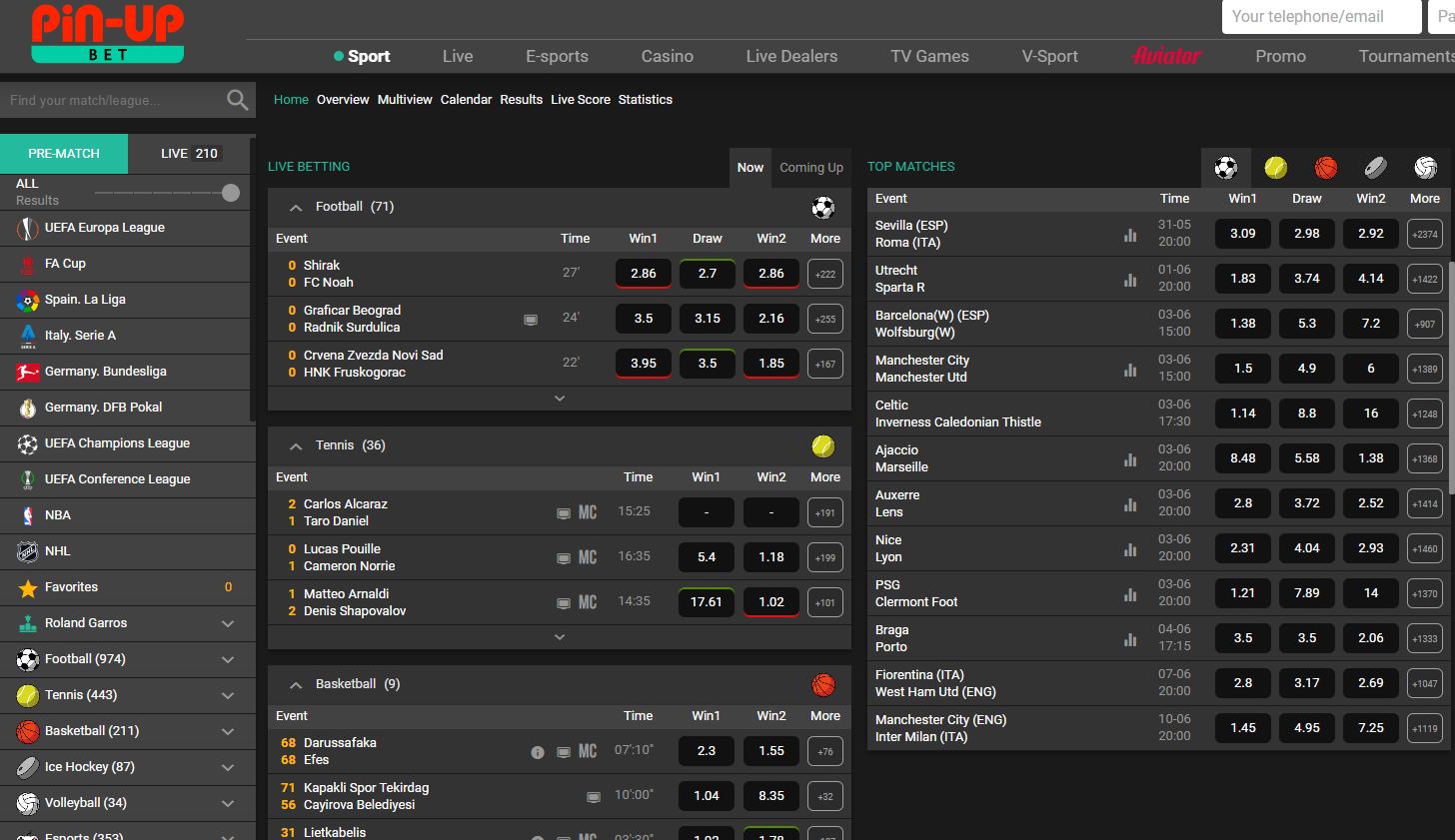Expand Volleyball (34) in sidebar
The image size is (1455, 840).
point(228,804)
